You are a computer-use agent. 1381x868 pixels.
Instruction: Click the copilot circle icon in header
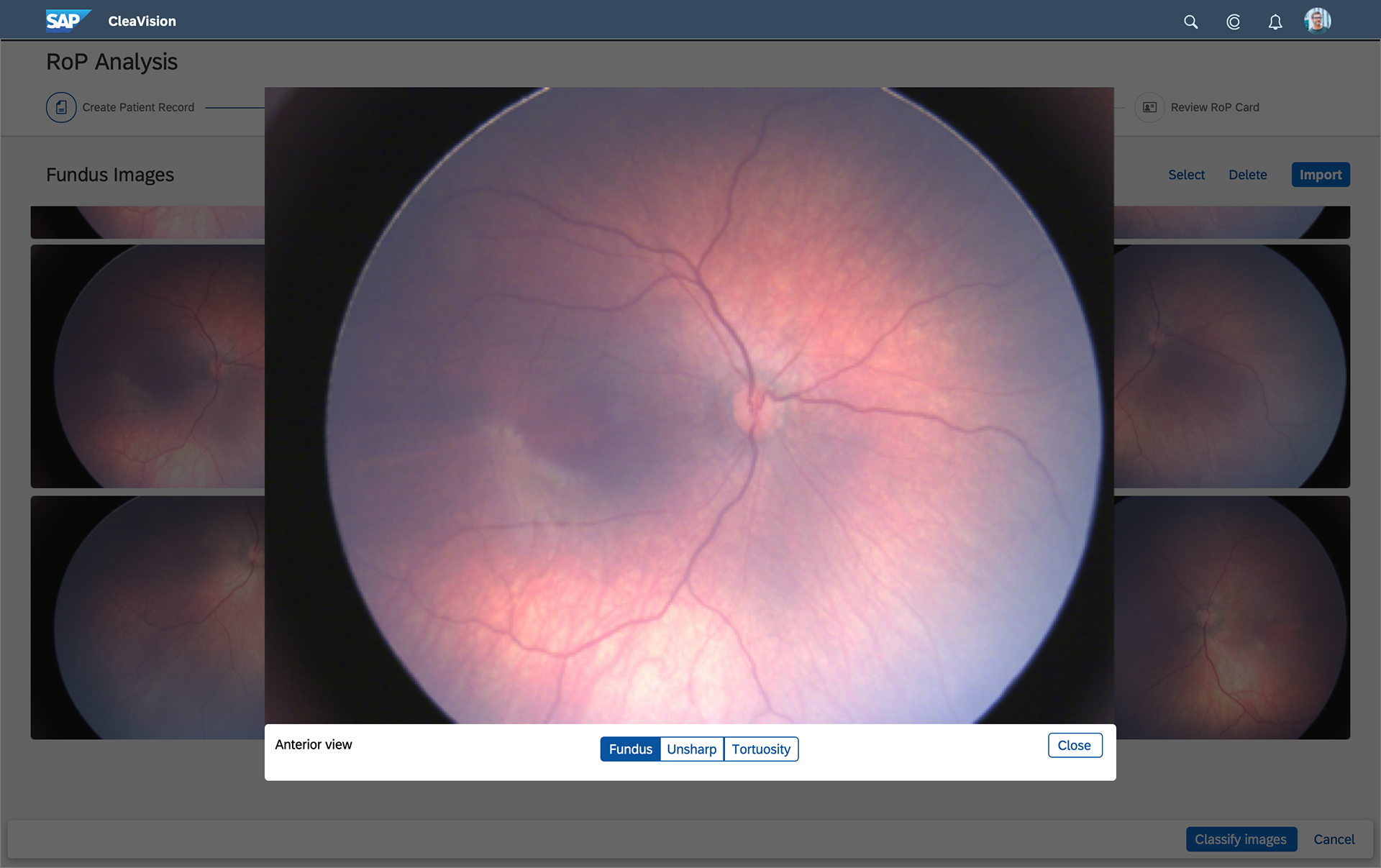[1233, 22]
